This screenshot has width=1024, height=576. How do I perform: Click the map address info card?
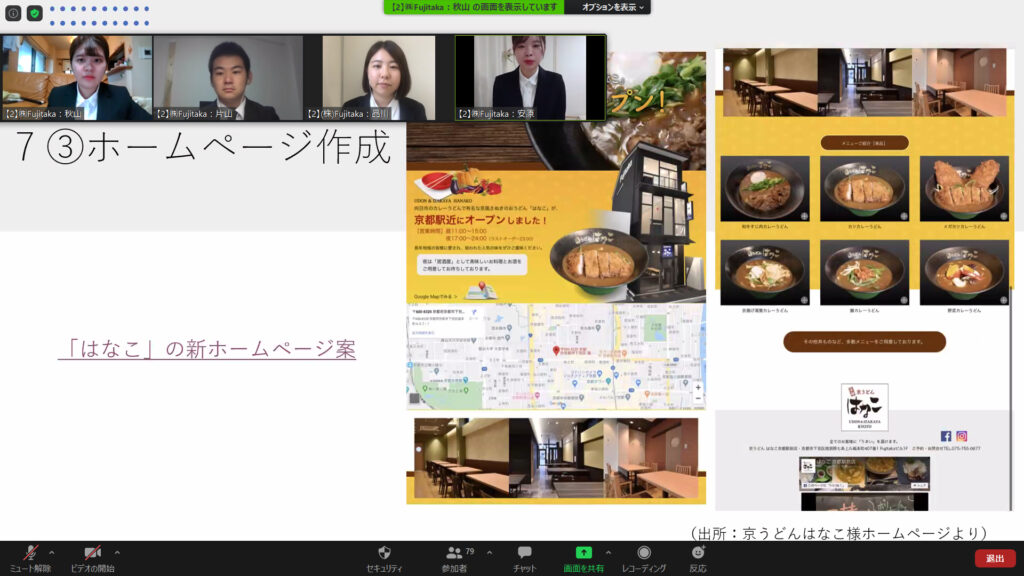pos(445,322)
